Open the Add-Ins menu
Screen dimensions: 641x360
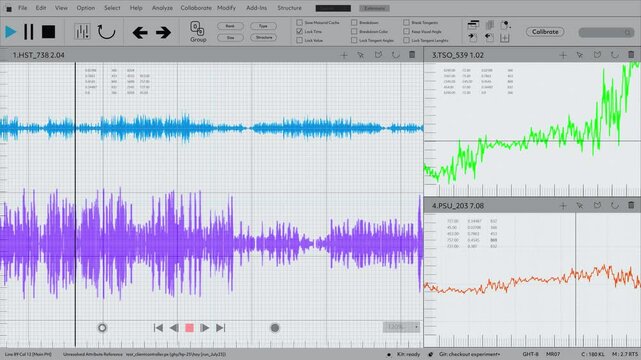tap(256, 8)
